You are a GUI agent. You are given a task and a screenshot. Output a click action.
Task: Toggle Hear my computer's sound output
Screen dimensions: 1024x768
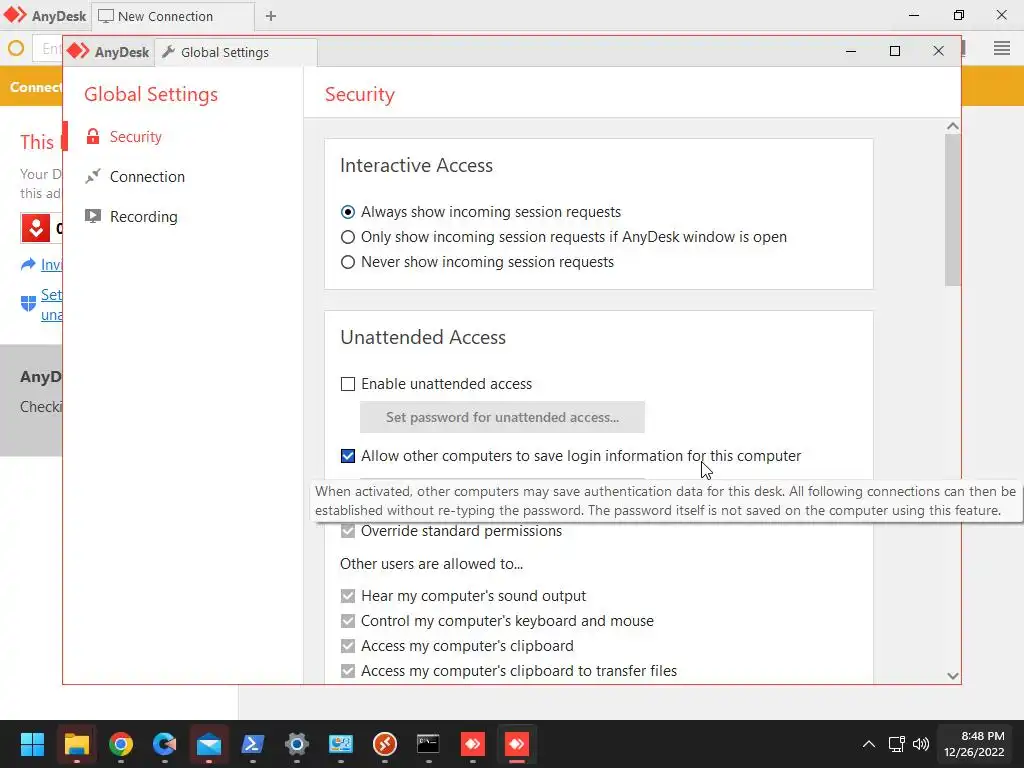[x=348, y=596]
